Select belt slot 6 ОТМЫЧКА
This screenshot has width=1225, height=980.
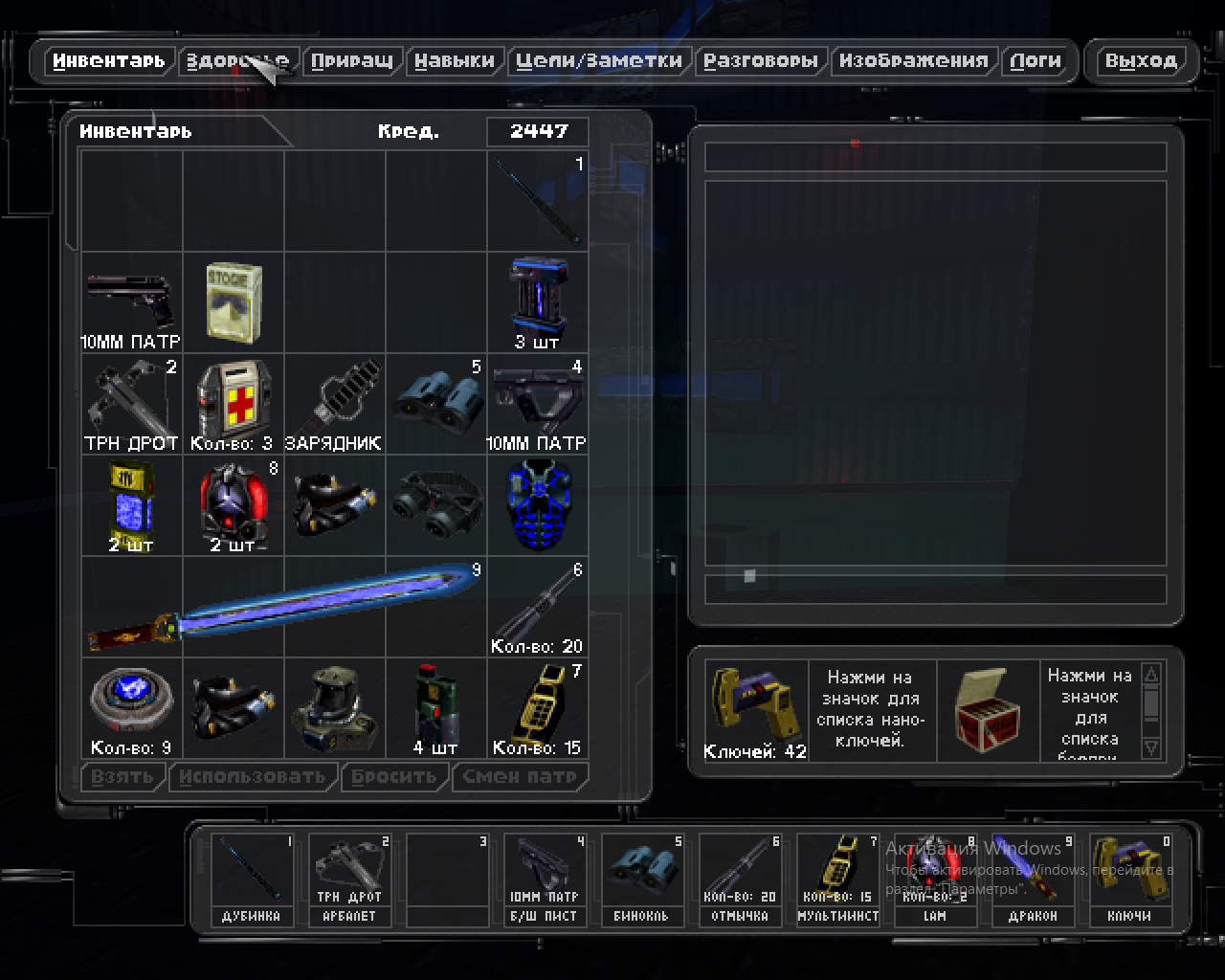coord(741,880)
